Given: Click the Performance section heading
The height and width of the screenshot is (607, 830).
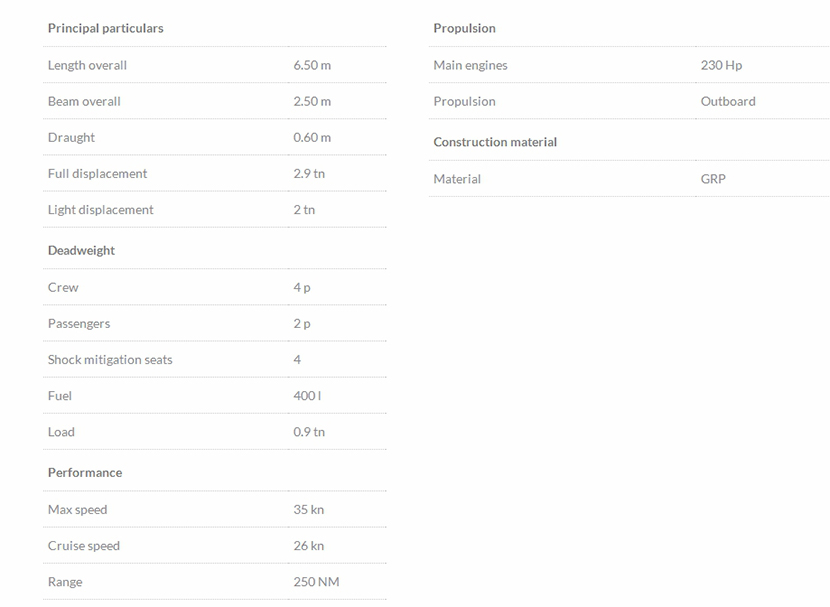Looking at the screenshot, I should pyautogui.click(x=85, y=472).
